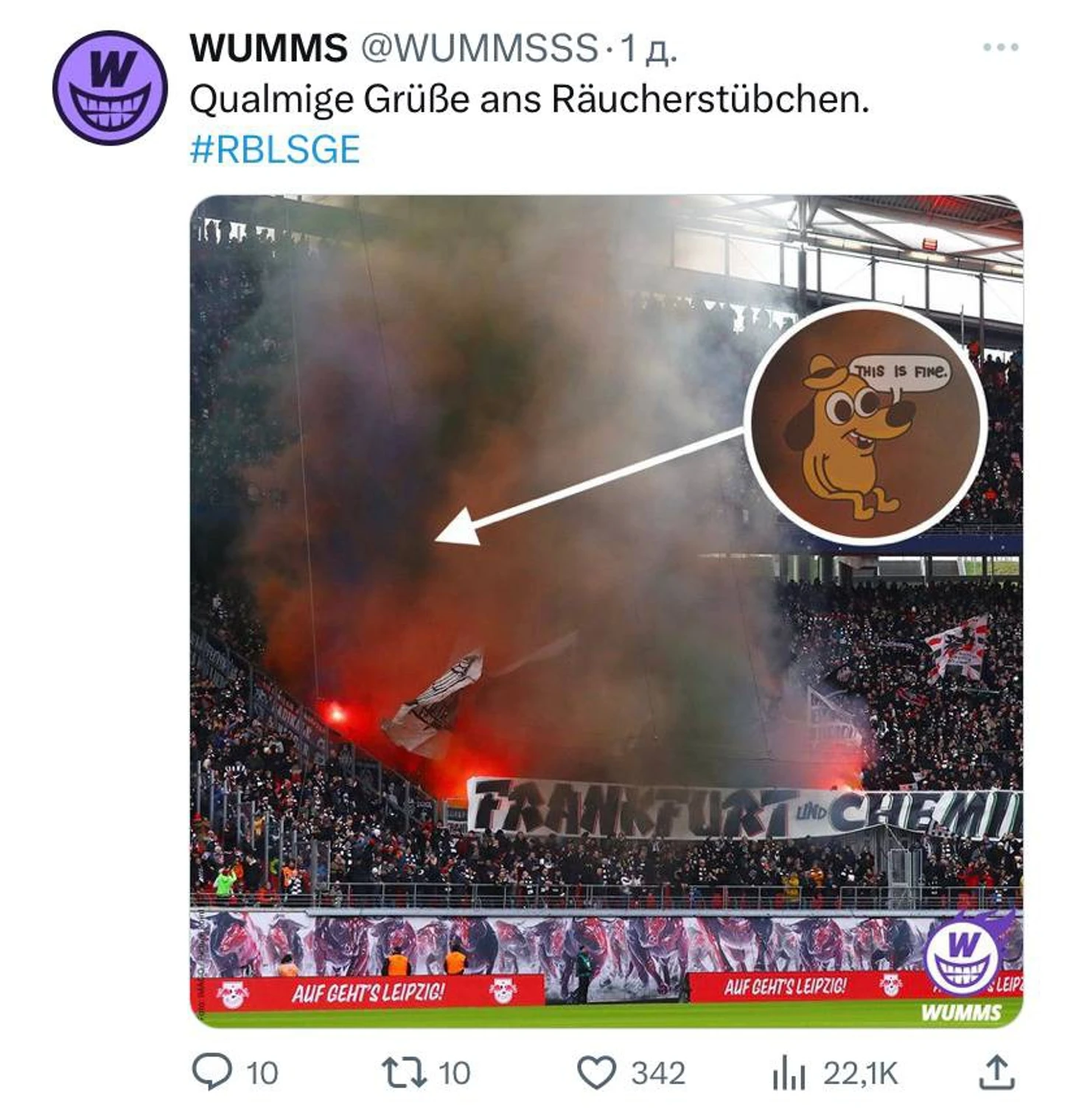This screenshot has width=1076, height=1120.
Task: Open the WUMMS profile avatar
Action: coord(110,87)
